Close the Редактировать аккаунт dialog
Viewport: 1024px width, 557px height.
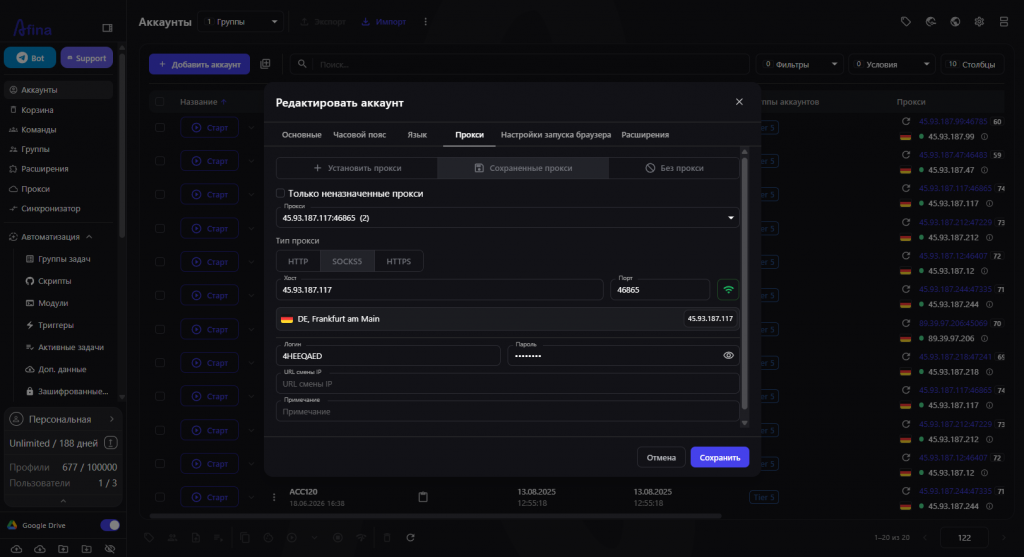(x=739, y=102)
